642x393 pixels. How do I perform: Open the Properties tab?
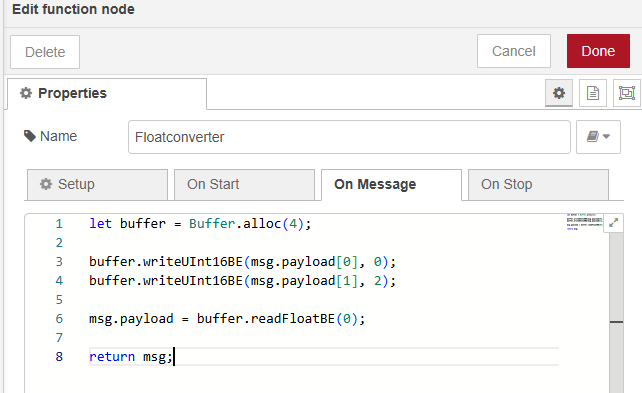107,93
